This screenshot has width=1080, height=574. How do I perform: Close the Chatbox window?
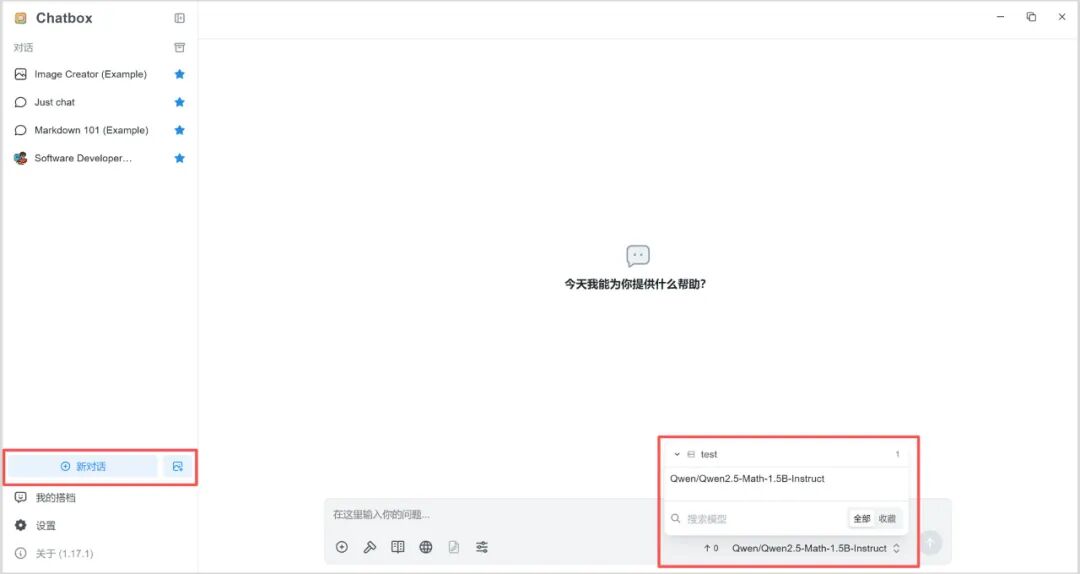pos(1062,17)
